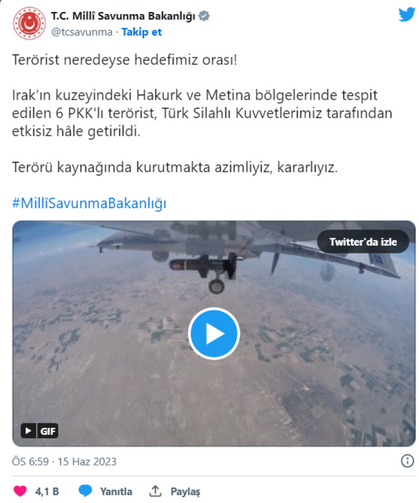Open the #MillîSavunmaBakanlığı hashtag
Viewport: 419px width, 503px height.
tap(89, 203)
